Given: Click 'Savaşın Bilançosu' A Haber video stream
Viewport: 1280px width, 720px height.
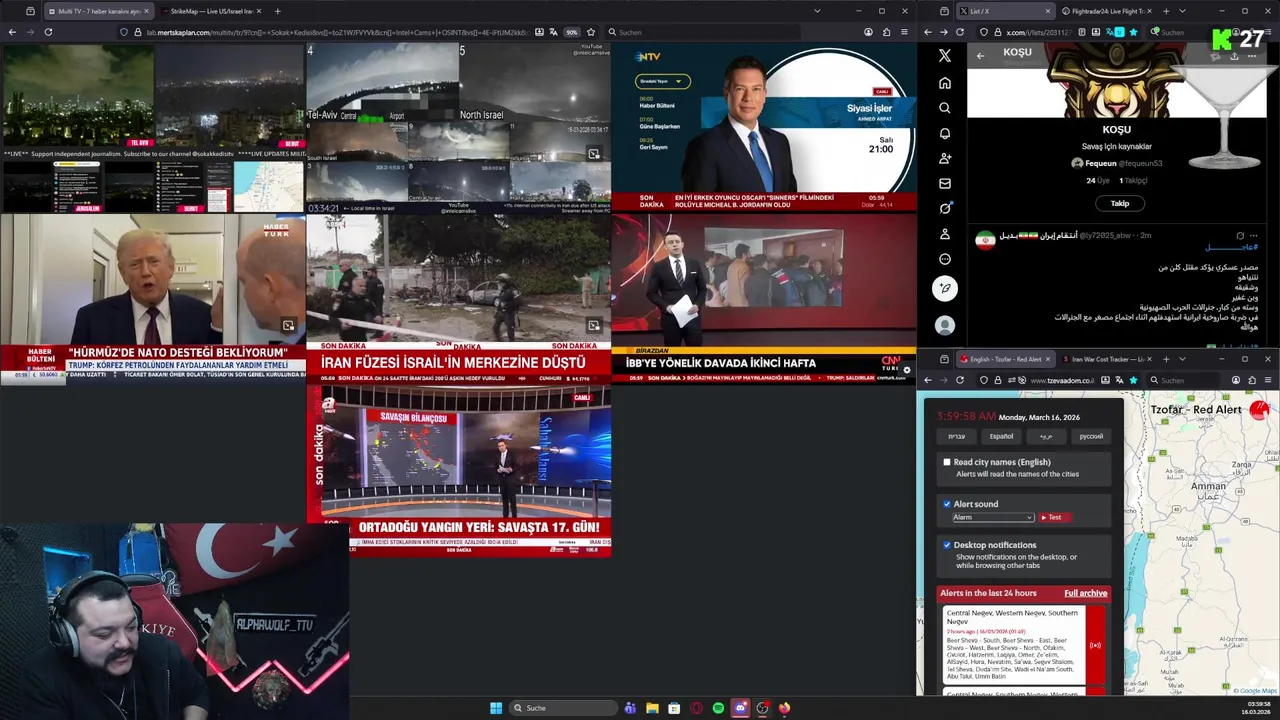Looking at the screenshot, I should [x=458, y=470].
